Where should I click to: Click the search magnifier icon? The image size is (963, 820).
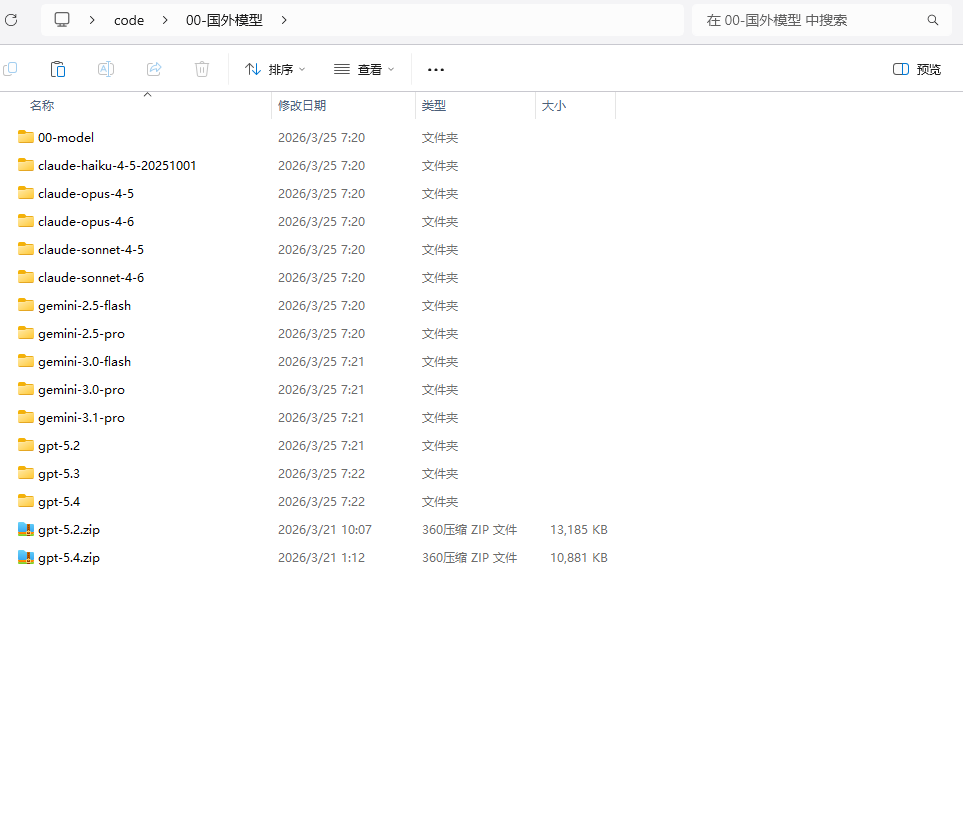(933, 20)
